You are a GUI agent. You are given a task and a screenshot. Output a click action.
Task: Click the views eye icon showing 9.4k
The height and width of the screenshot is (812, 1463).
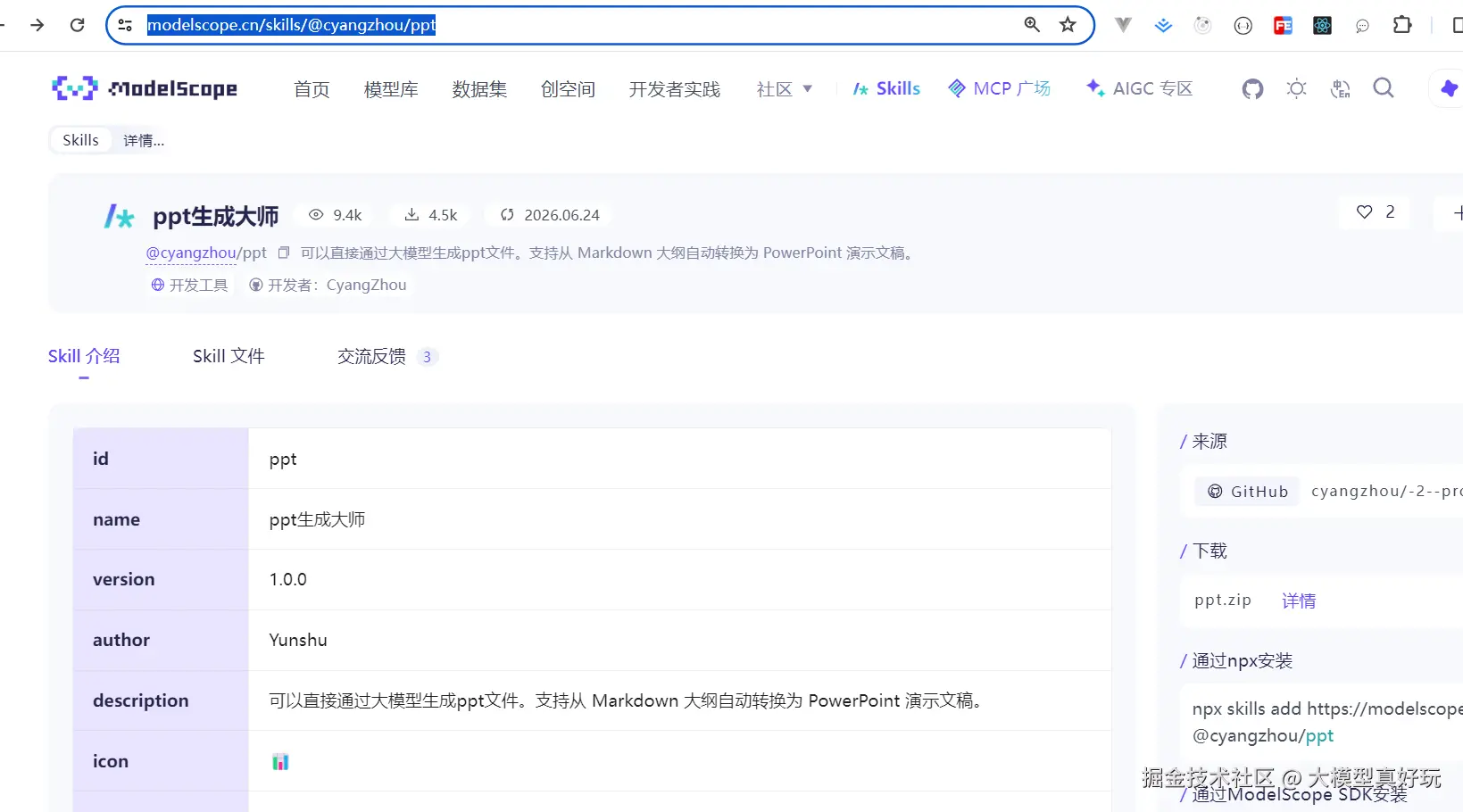tap(316, 215)
